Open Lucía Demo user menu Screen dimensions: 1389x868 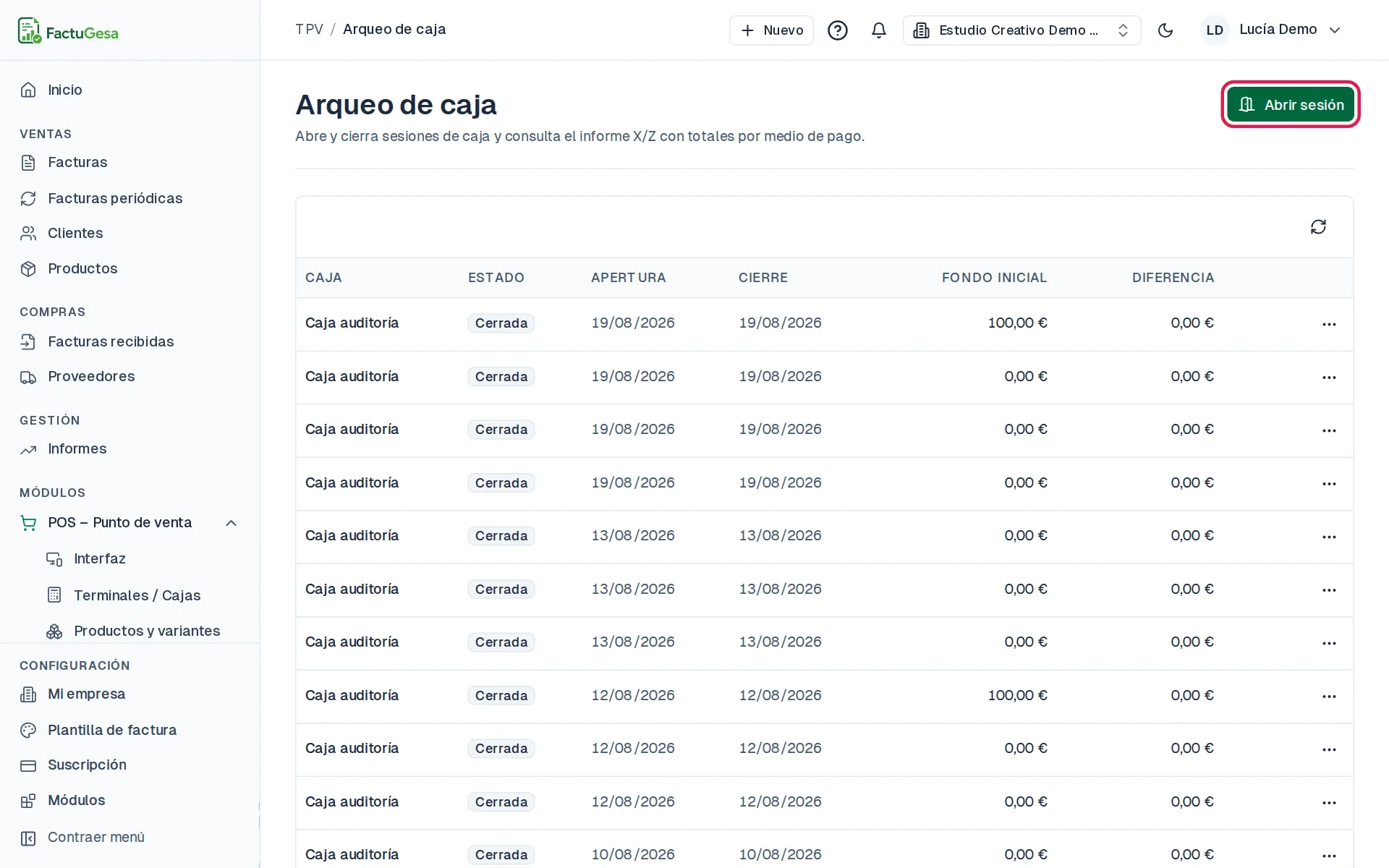point(1272,30)
